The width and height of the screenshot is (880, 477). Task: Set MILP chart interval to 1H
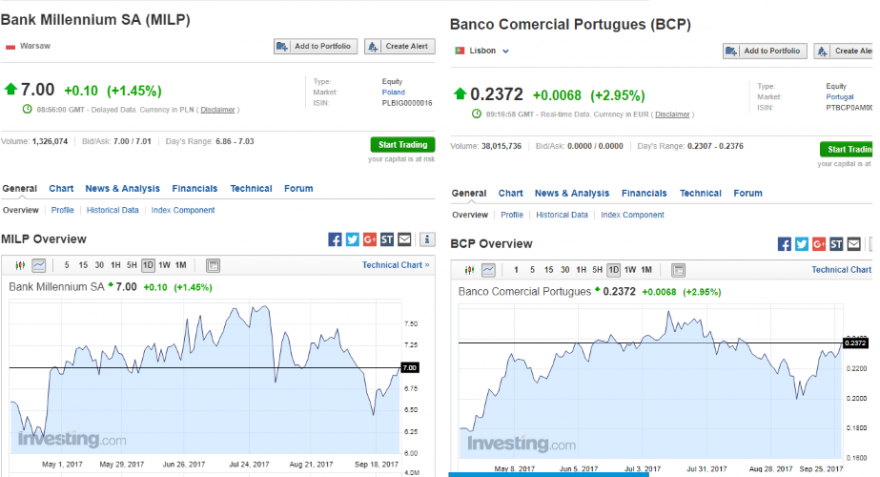tap(116, 265)
